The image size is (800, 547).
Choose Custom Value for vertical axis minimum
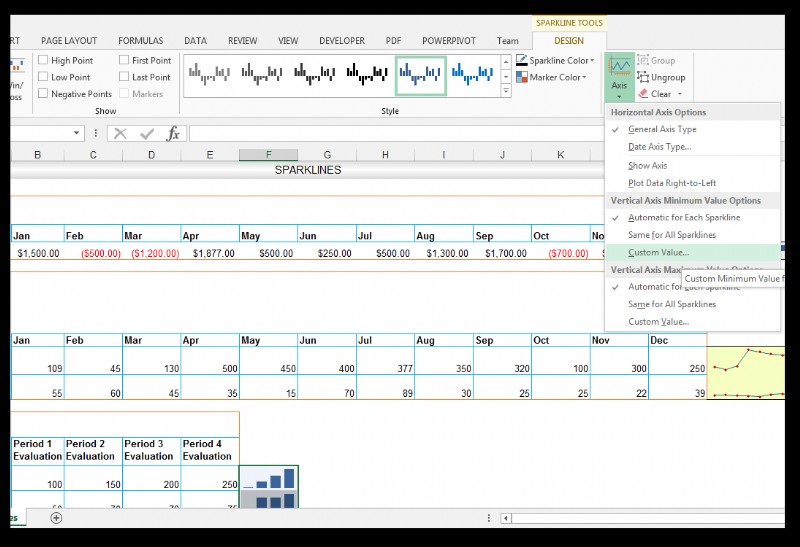(658, 252)
